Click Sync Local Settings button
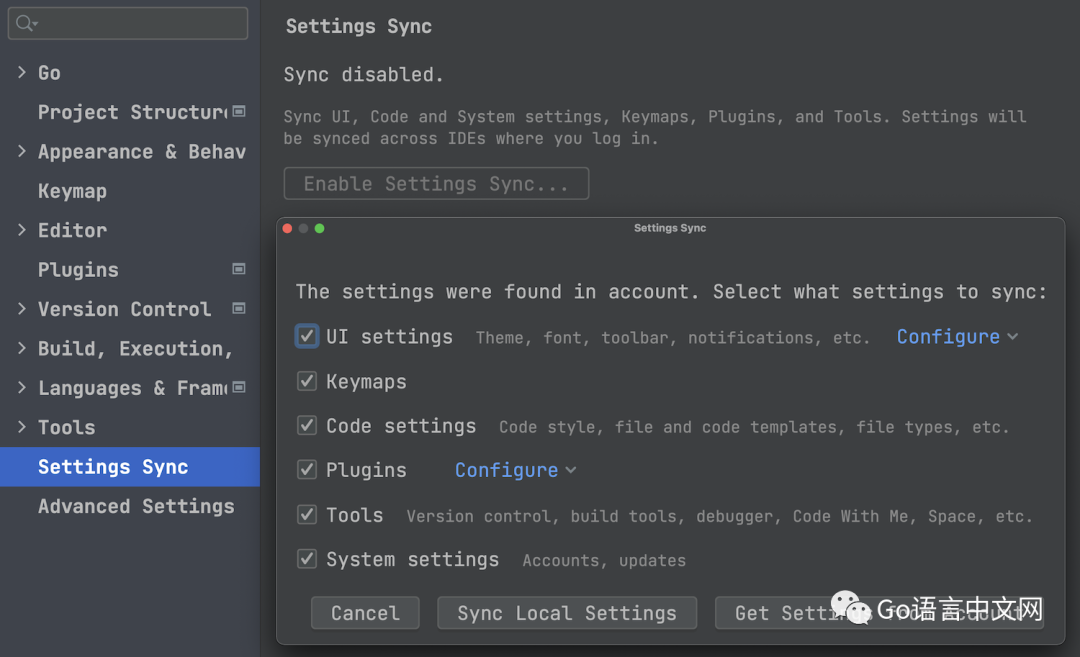 tap(567, 613)
